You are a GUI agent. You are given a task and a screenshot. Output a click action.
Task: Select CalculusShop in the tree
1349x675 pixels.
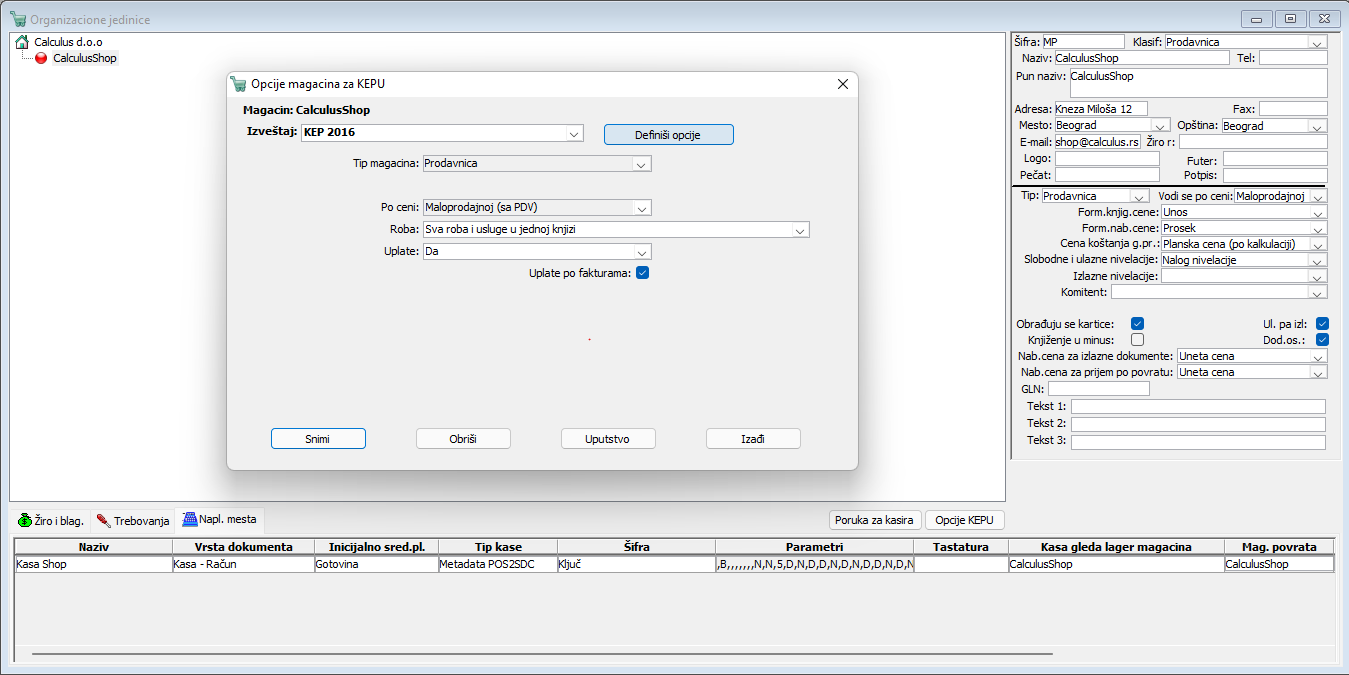point(84,58)
